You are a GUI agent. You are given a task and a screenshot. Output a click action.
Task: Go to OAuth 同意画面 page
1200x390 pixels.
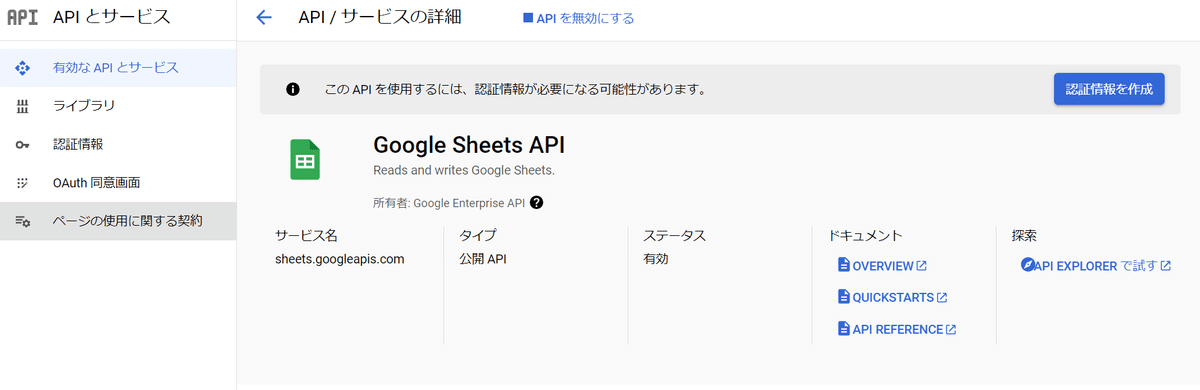point(118,182)
